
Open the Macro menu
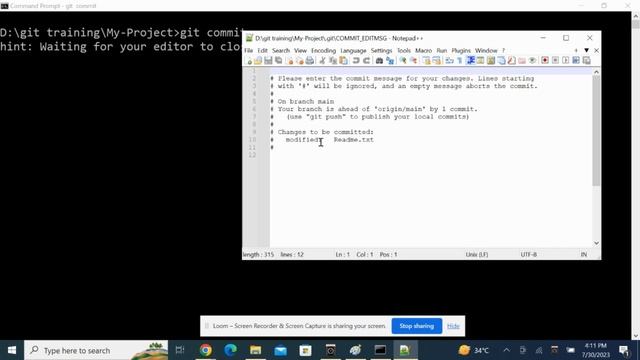pos(423,51)
